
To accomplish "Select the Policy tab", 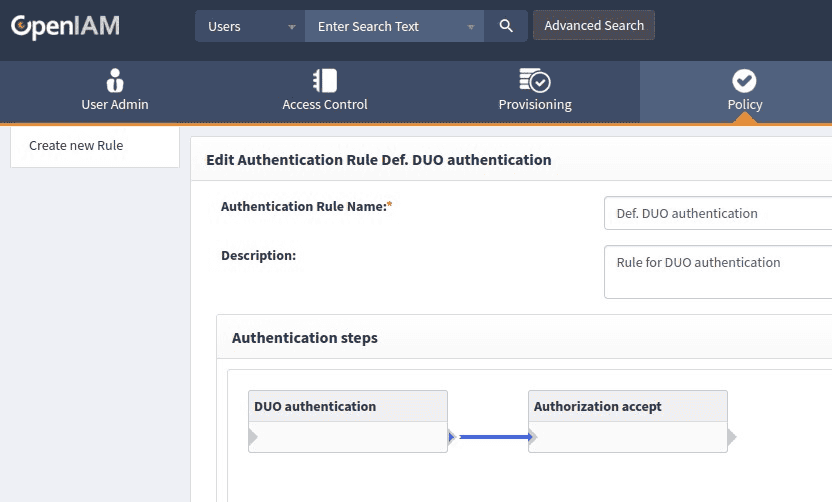I will 744,91.
